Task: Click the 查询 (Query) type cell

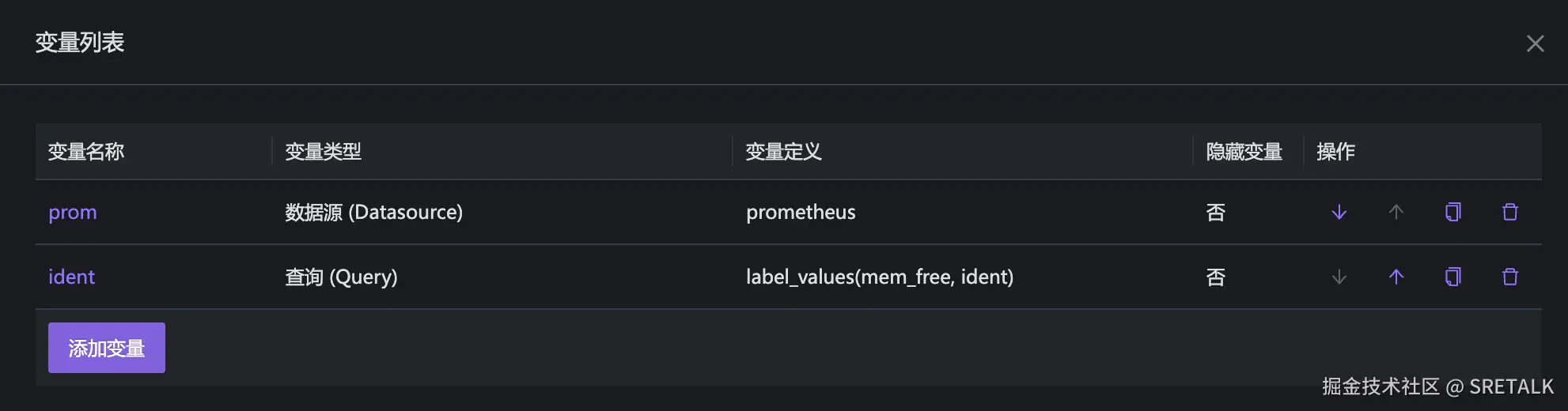Action: tap(341, 277)
